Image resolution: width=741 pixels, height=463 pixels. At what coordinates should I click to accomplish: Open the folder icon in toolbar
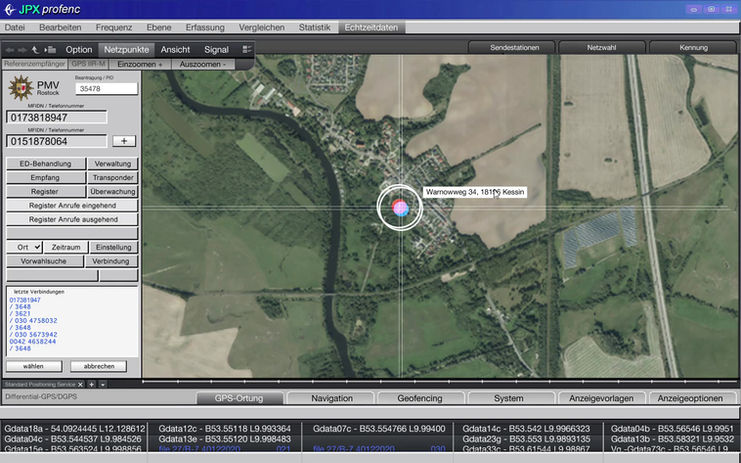[50, 50]
